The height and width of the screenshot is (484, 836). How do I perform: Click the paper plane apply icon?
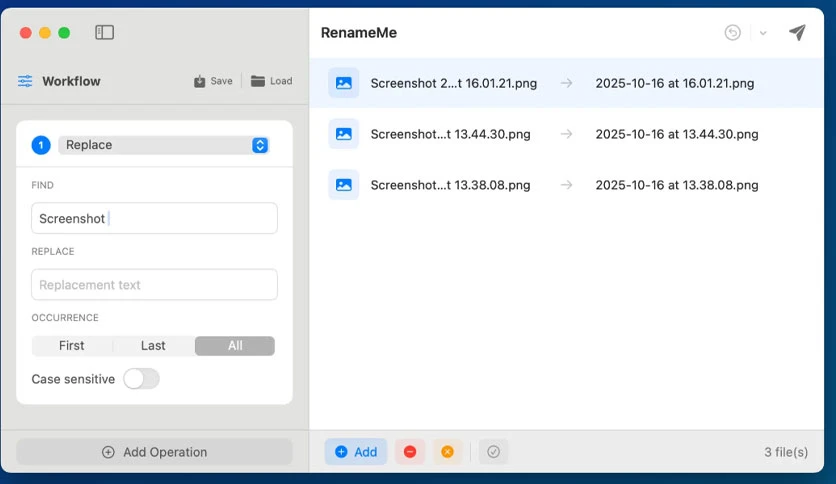797,33
